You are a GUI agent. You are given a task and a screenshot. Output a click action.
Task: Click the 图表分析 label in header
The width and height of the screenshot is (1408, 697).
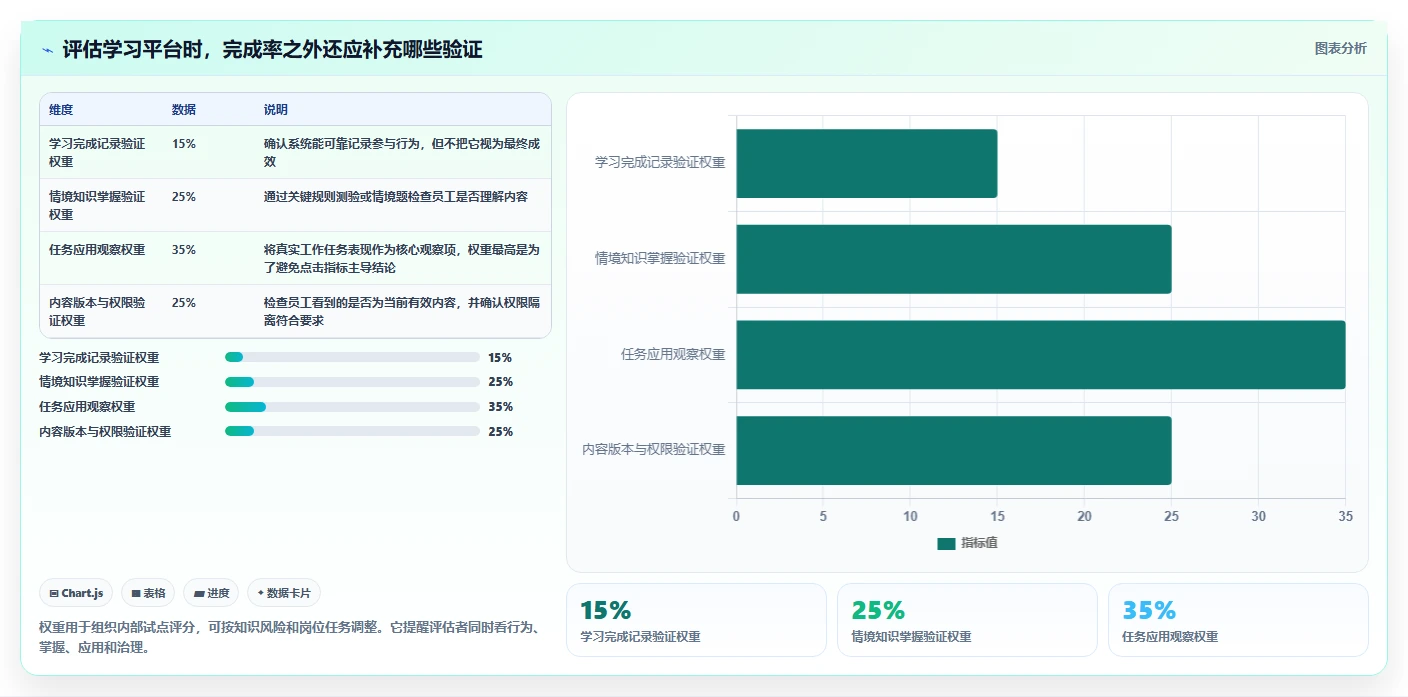(x=1340, y=49)
